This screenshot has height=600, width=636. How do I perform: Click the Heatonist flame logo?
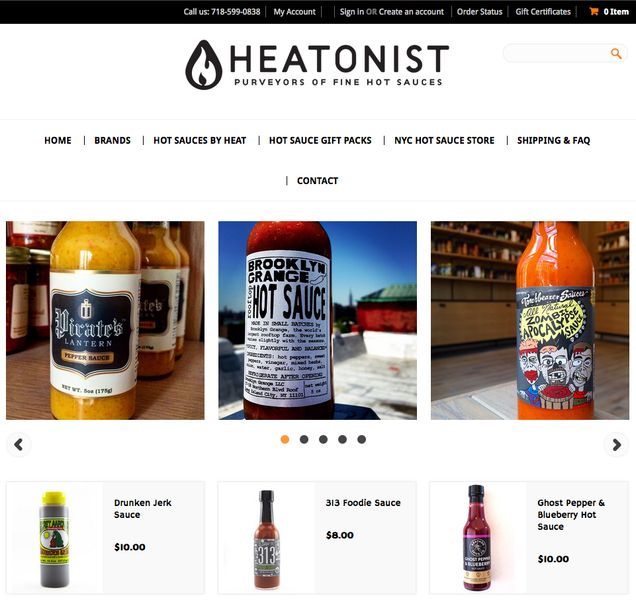204,65
